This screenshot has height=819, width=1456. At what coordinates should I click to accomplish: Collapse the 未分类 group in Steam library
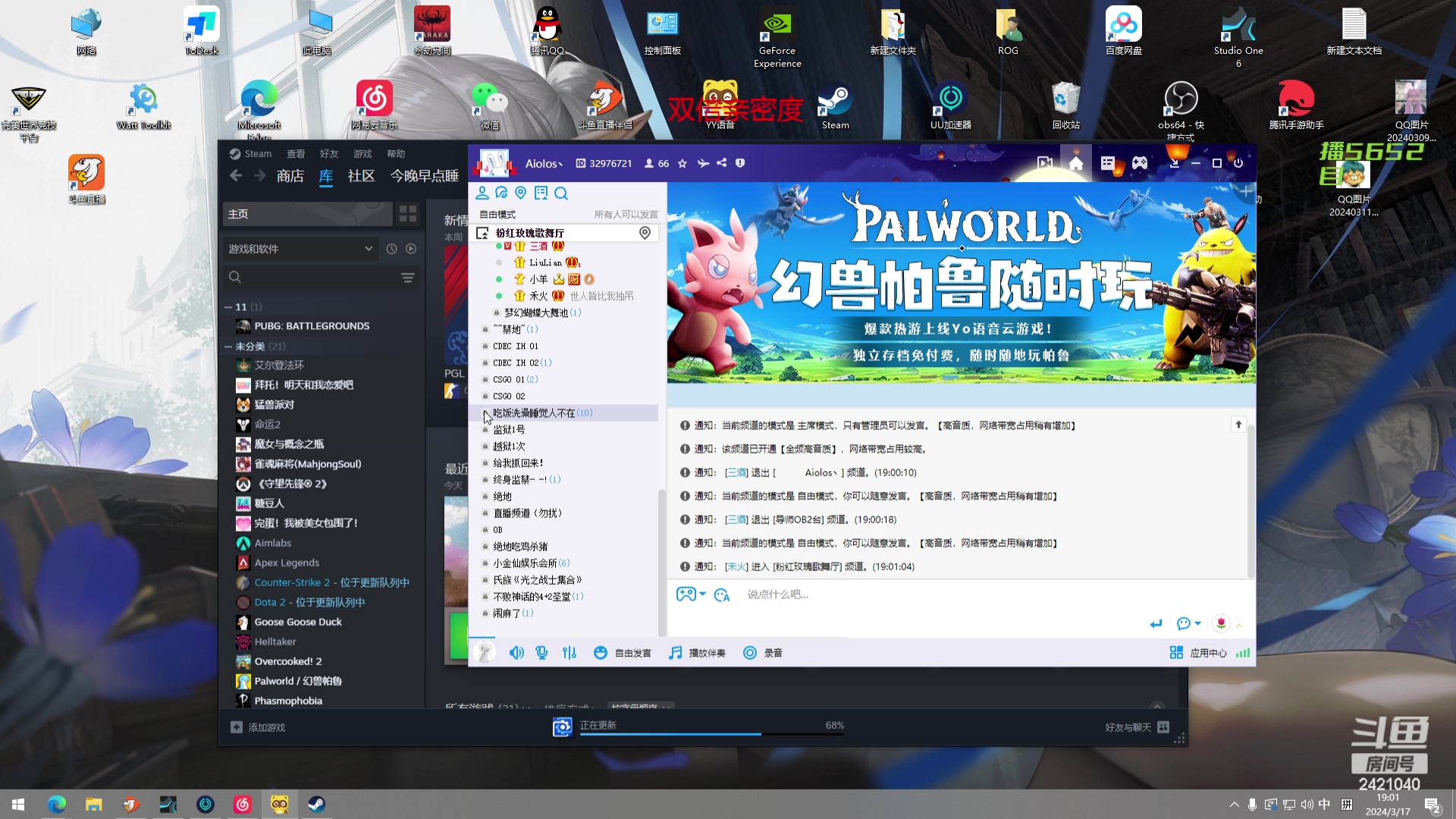[228, 346]
